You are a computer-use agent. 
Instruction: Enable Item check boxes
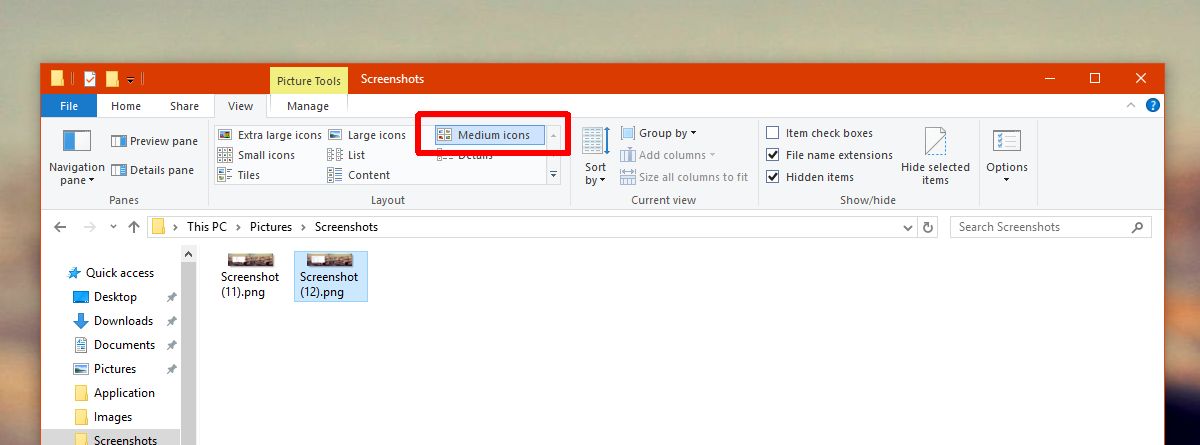[819, 133]
